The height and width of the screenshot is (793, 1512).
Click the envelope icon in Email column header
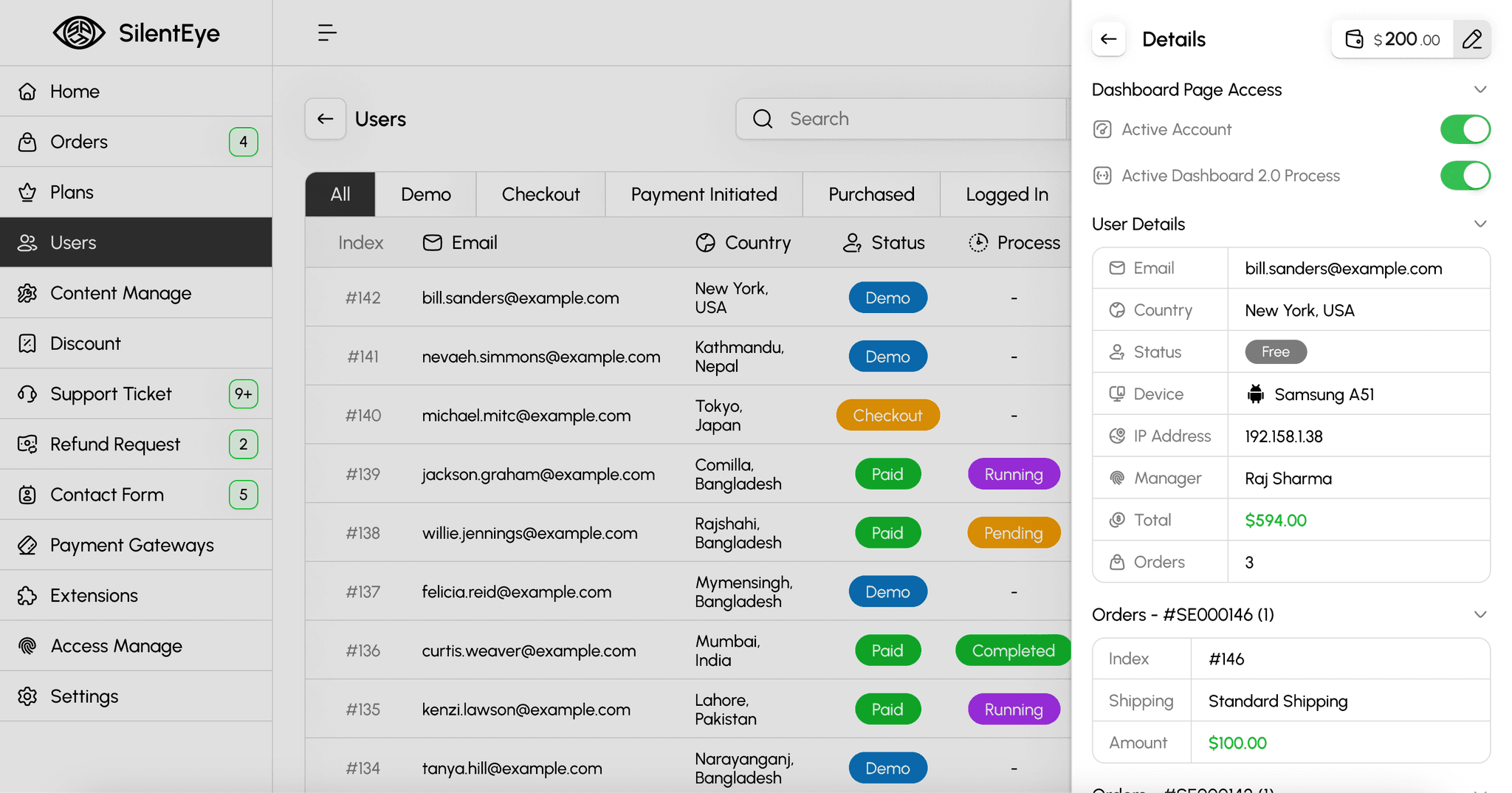[x=432, y=242]
